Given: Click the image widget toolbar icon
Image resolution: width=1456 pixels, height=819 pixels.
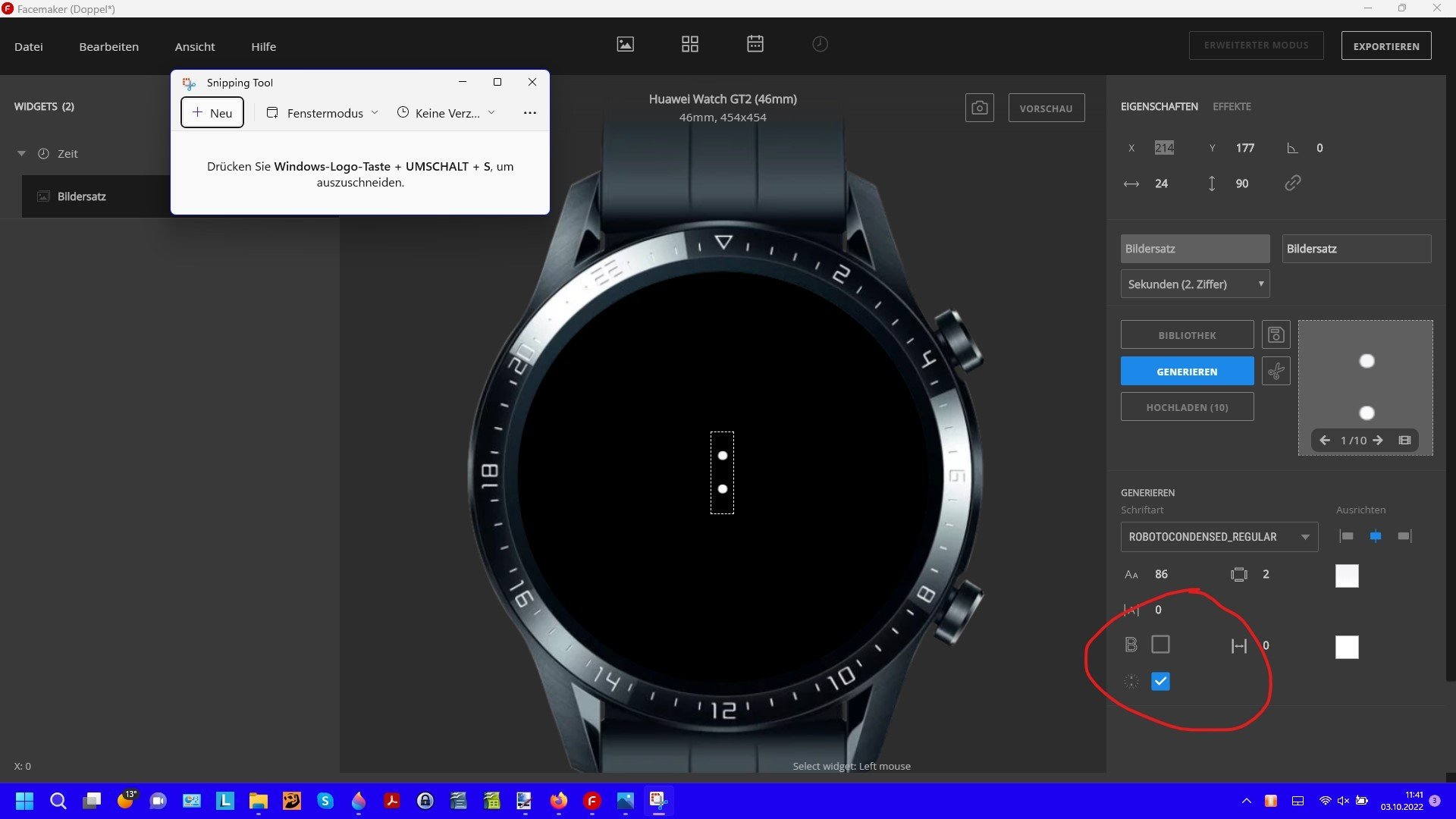Looking at the screenshot, I should [625, 44].
